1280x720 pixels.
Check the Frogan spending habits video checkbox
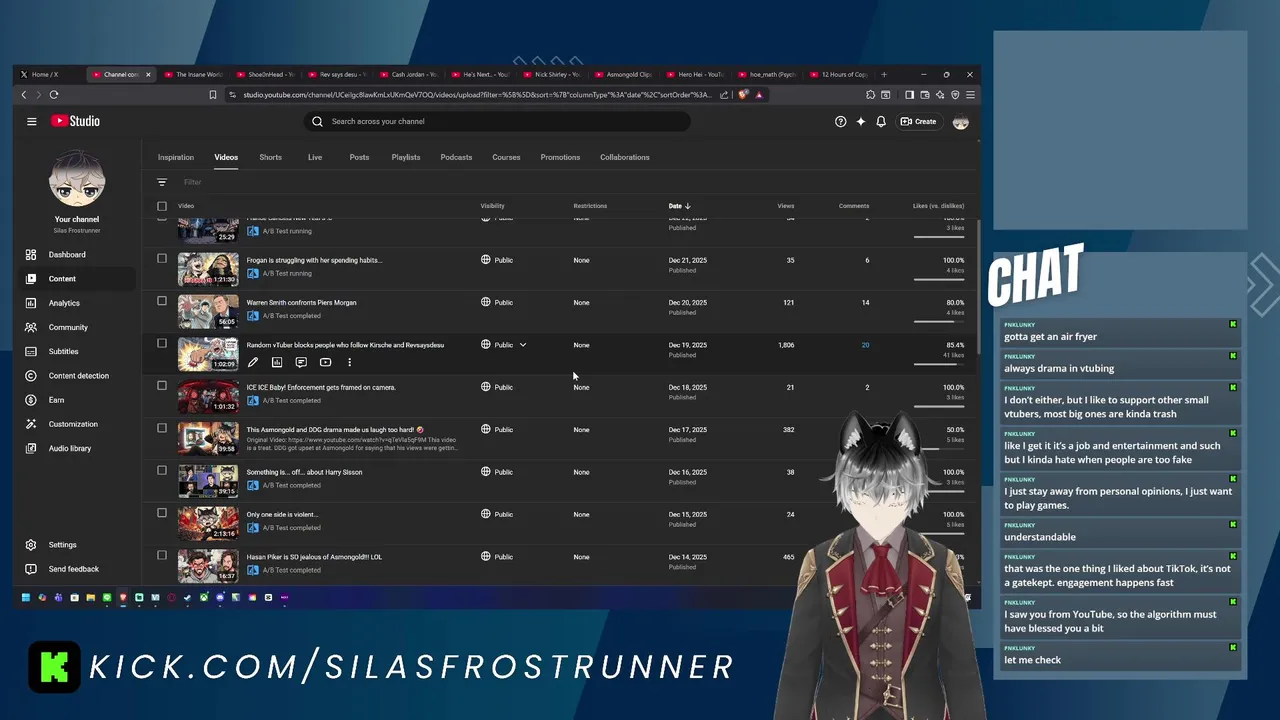(162, 258)
